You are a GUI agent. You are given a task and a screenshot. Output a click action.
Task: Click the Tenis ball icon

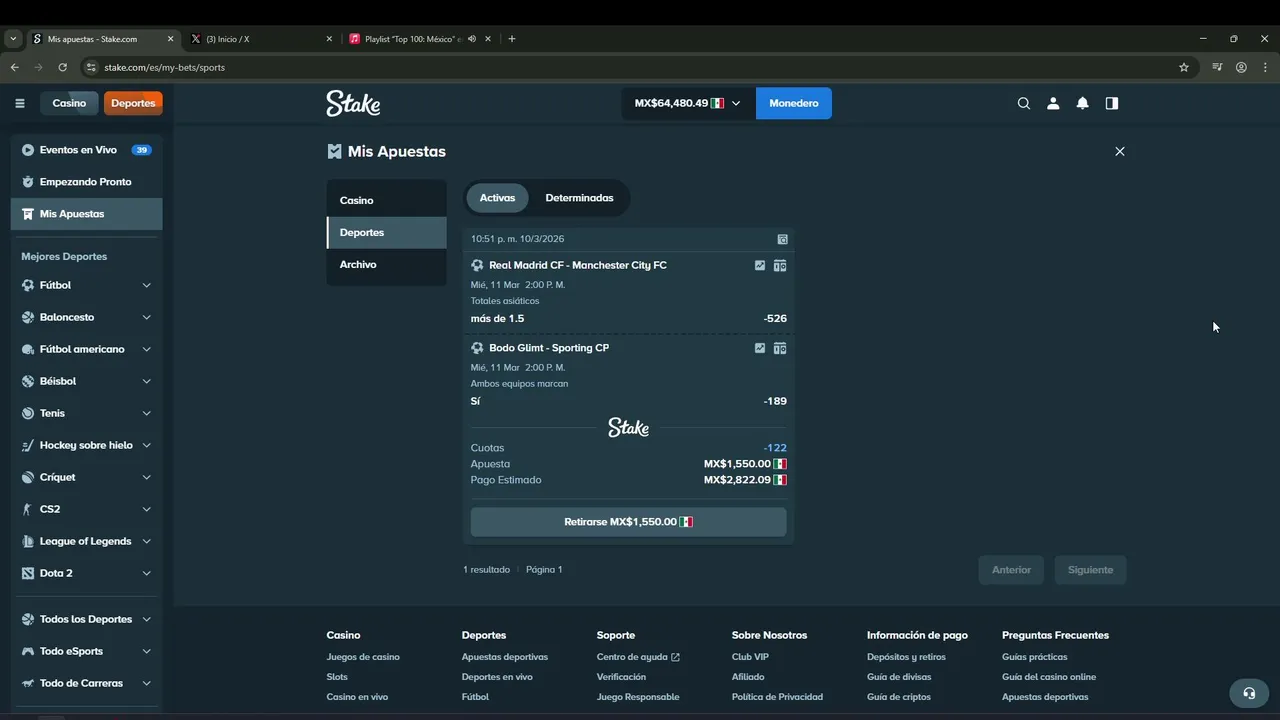(28, 413)
